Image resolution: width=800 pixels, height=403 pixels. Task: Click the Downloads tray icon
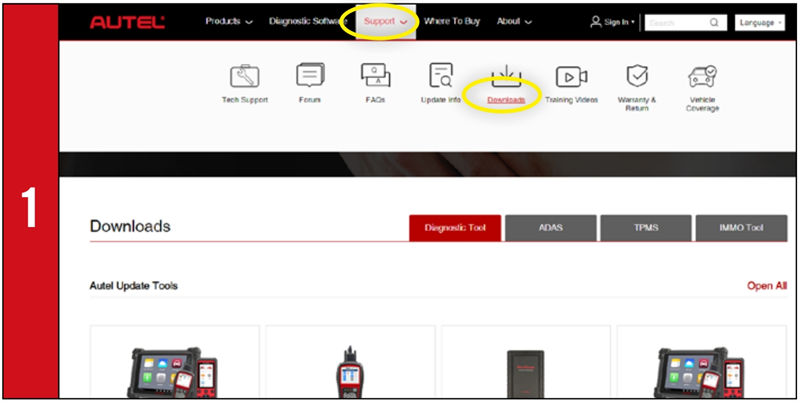click(506, 76)
